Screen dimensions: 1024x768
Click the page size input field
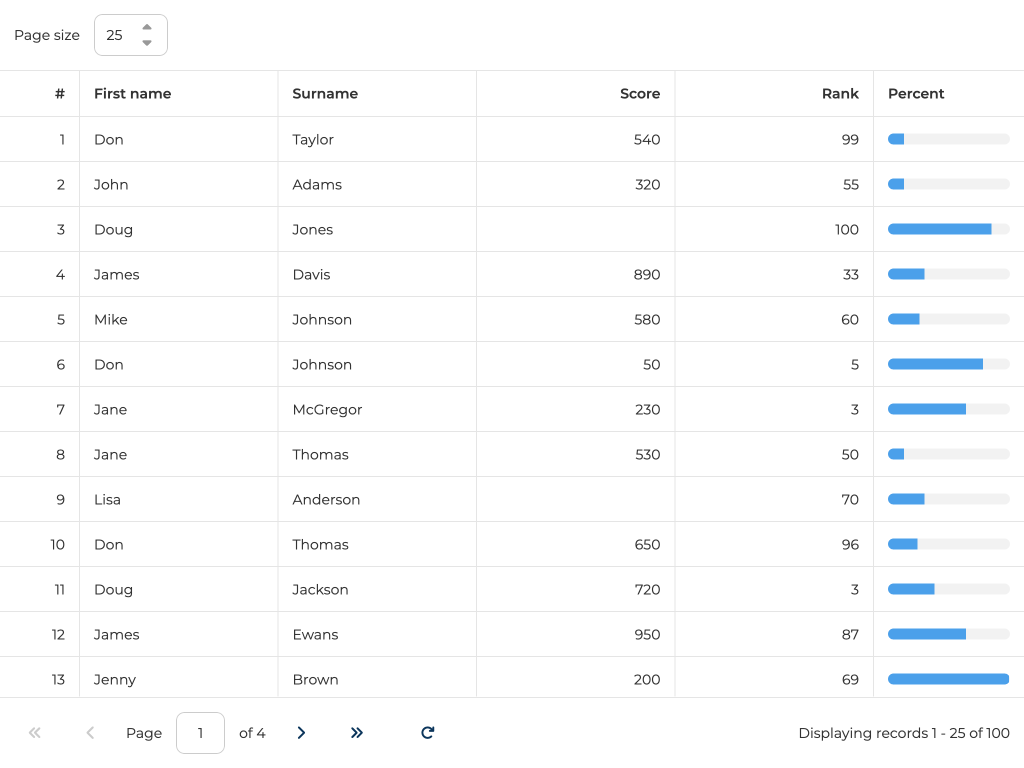pyautogui.click(x=118, y=35)
